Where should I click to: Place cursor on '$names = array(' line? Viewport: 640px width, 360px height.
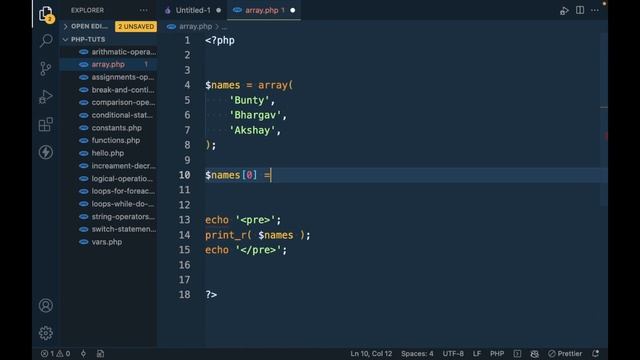pyautogui.click(x=249, y=85)
